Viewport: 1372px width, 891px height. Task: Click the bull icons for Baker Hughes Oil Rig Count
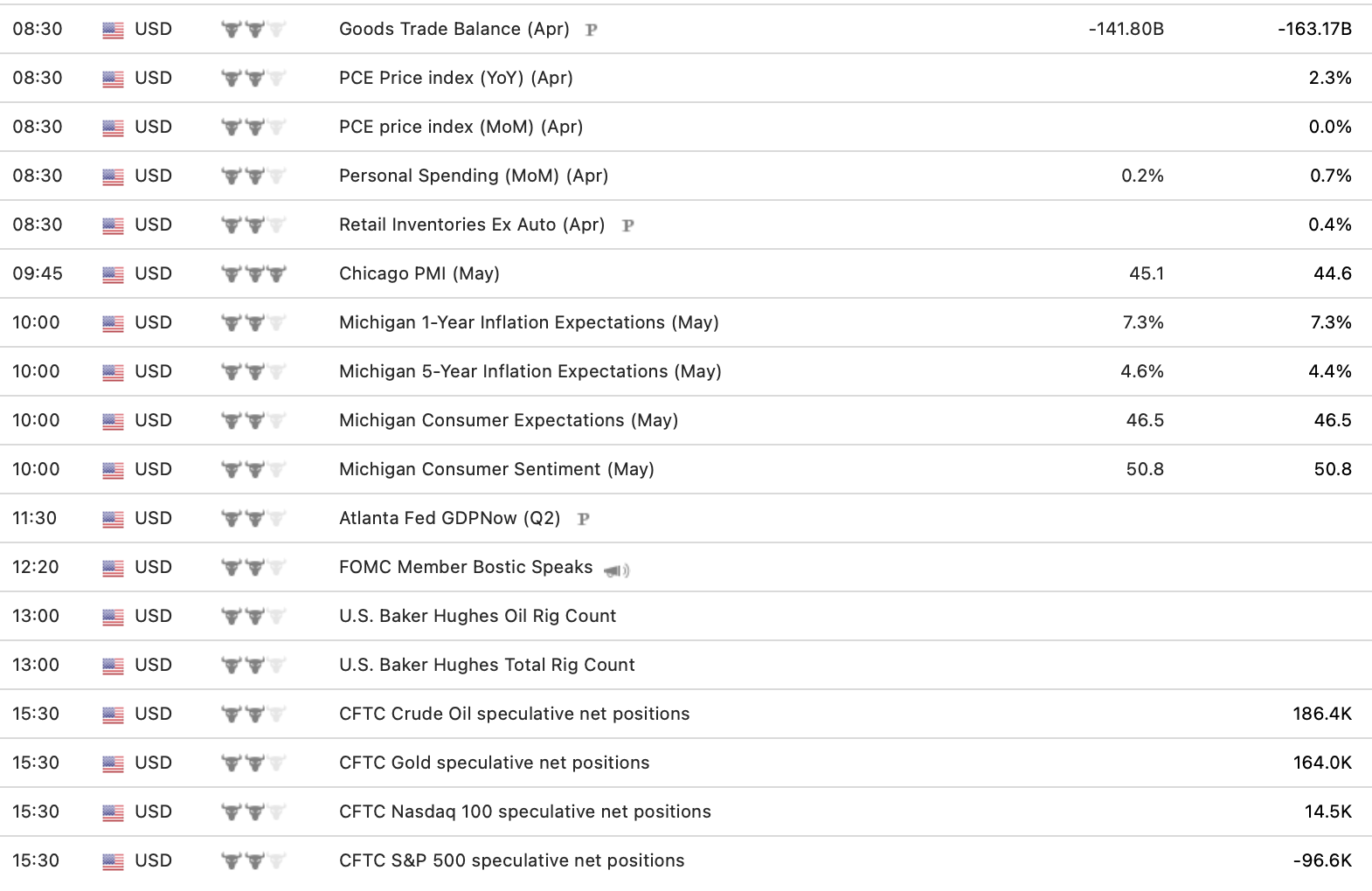(253, 616)
